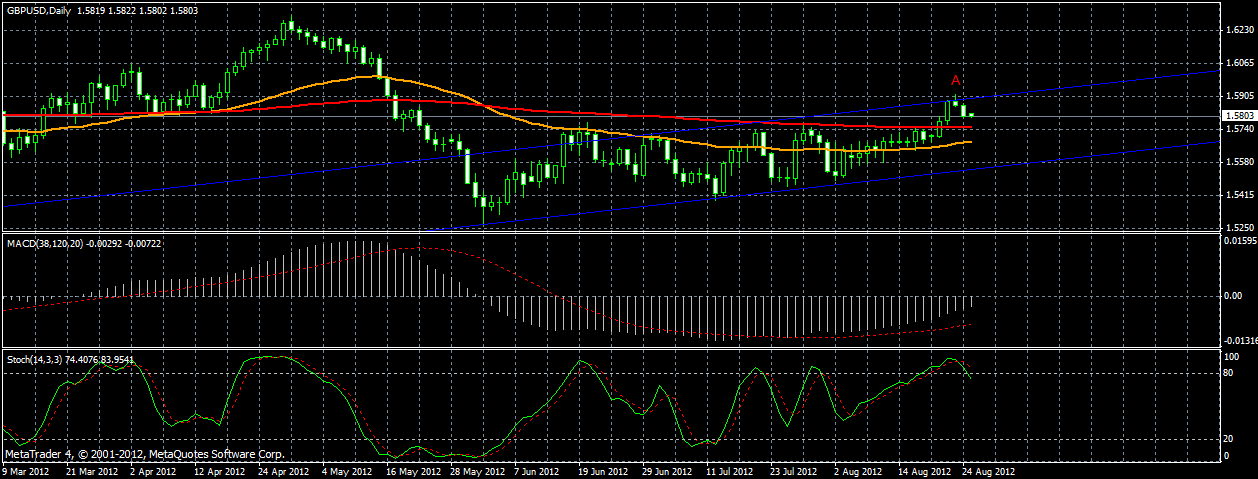Viewport: 1258px width, 479px height.
Task: Click the 29 Jun 2012 date label
Action: (x=668, y=471)
